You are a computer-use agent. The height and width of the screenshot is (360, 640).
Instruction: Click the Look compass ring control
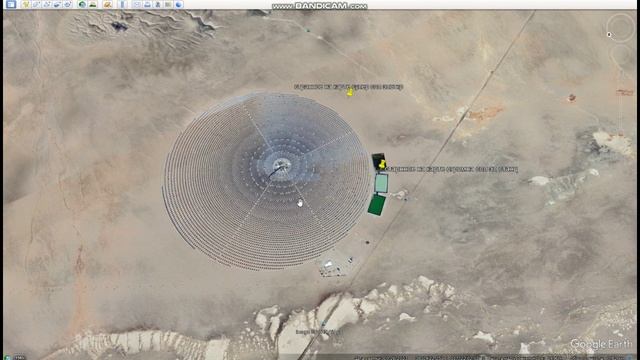pos(620,27)
